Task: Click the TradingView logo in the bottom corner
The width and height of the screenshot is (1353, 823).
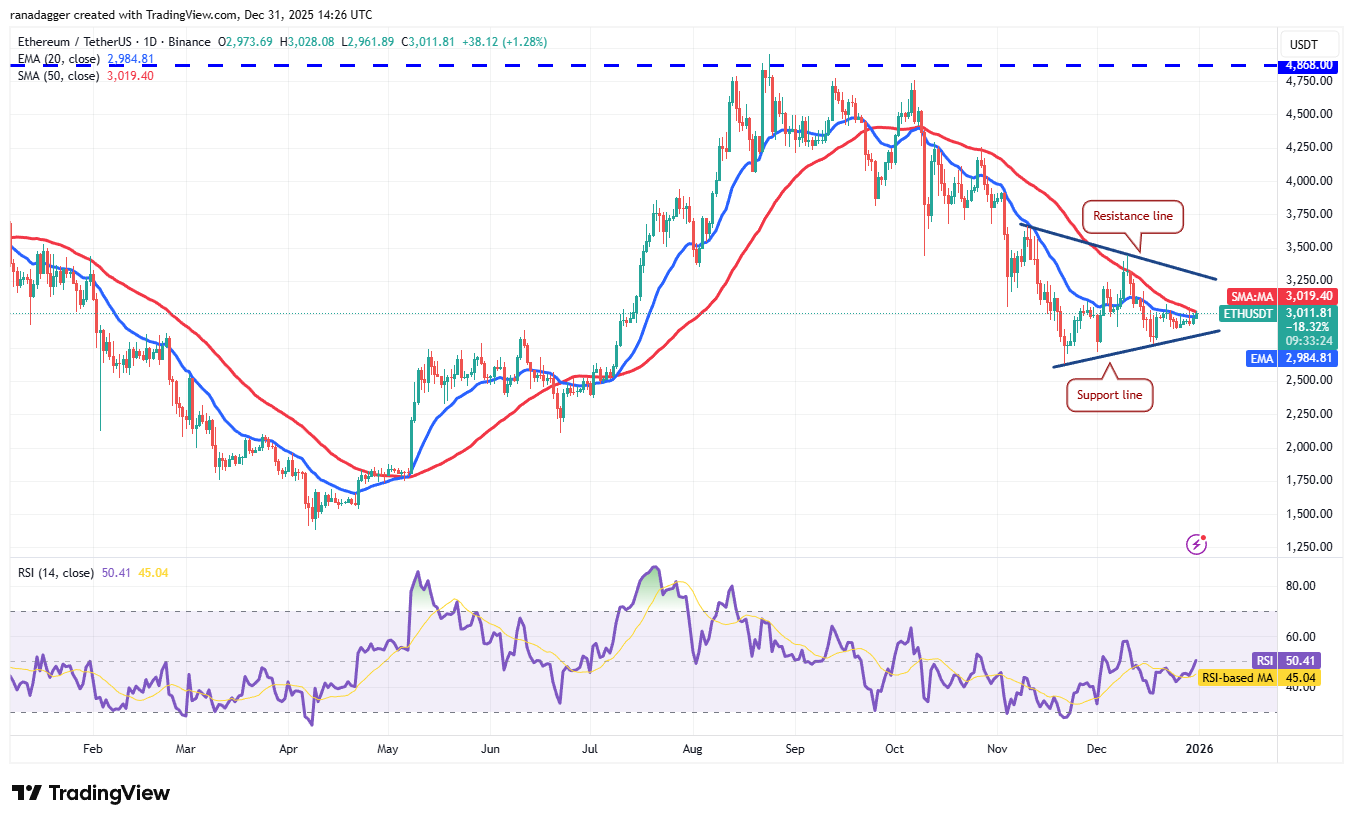Action: (x=90, y=793)
